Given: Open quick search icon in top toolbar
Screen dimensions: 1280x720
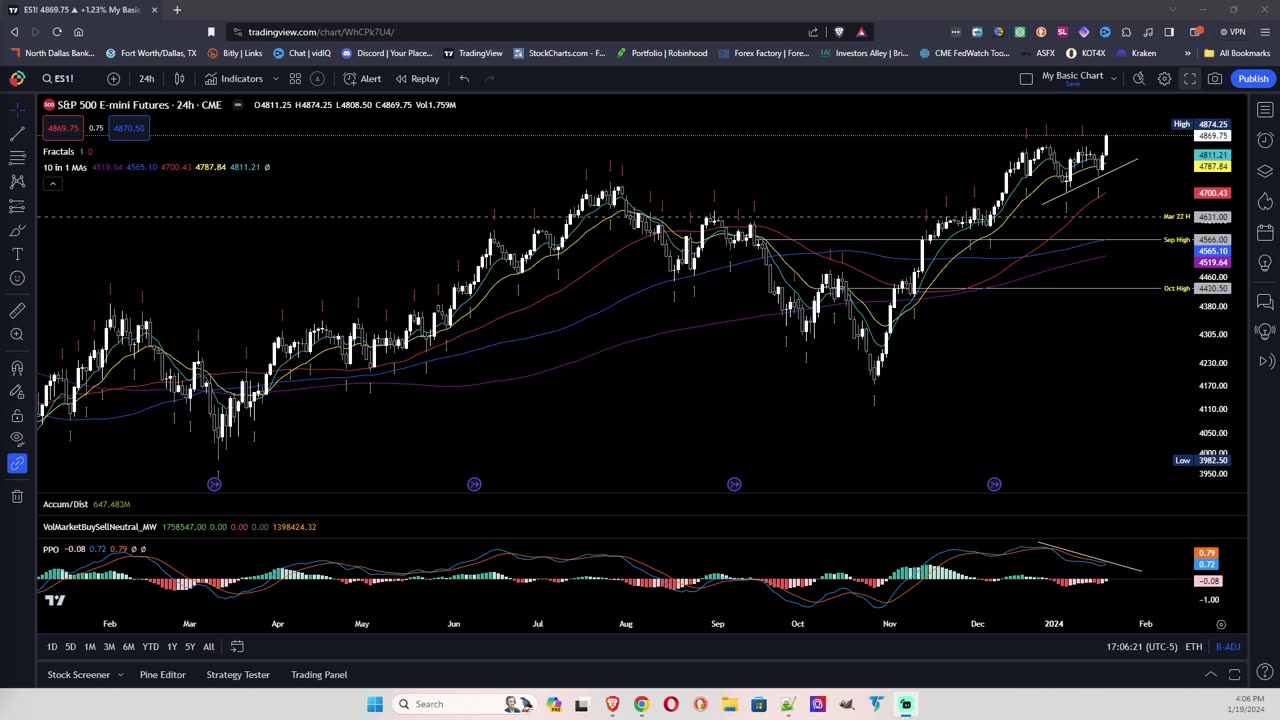Looking at the screenshot, I should (x=1139, y=79).
